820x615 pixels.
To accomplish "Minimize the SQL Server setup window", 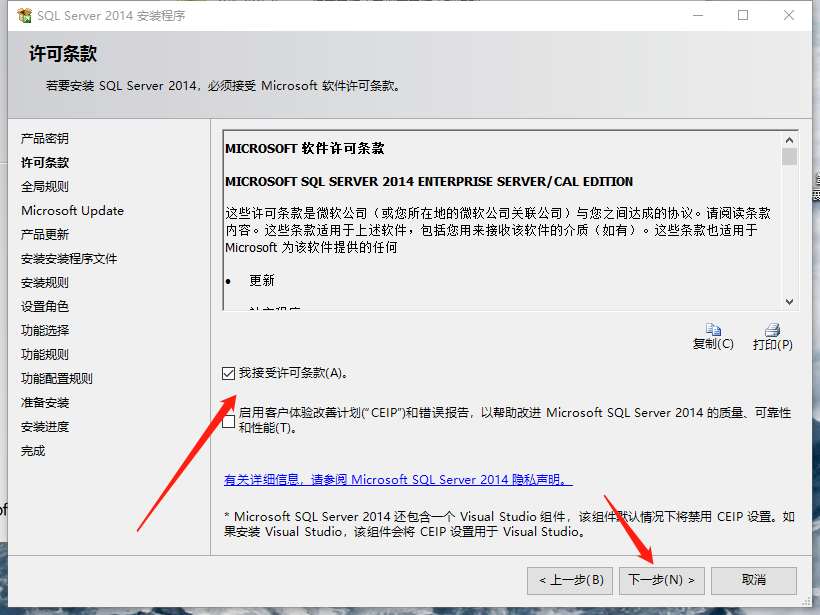I will [698, 16].
